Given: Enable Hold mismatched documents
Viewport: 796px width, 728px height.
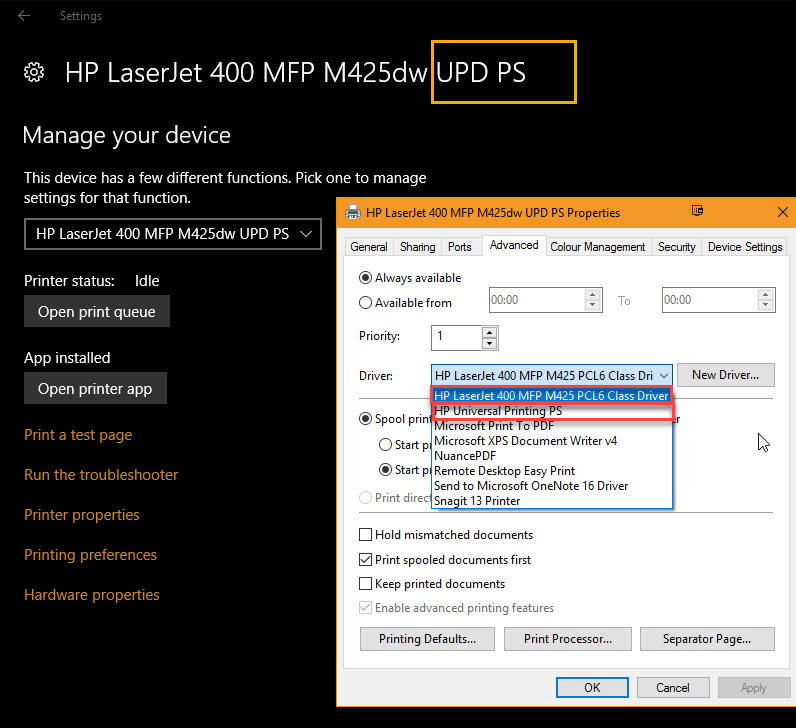Looking at the screenshot, I should (x=366, y=535).
